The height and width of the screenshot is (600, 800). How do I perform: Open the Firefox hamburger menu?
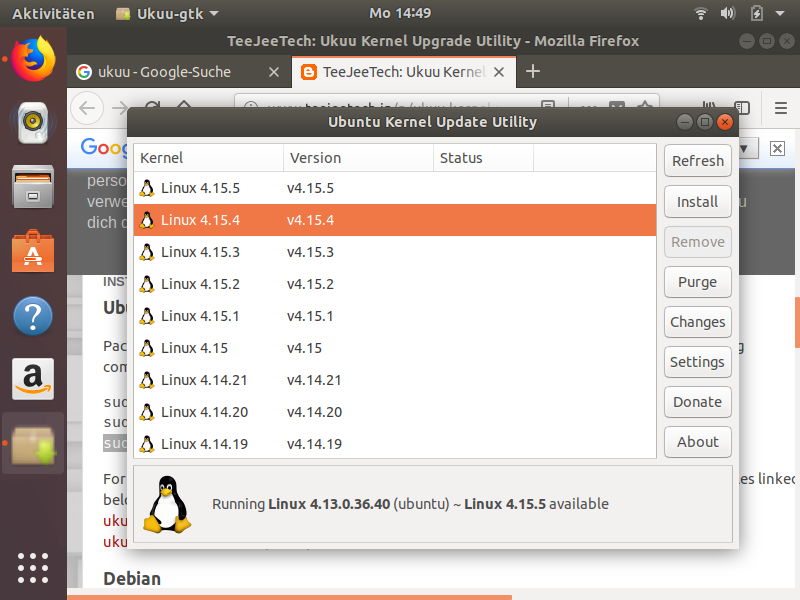pyautogui.click(x=781, y=108)
